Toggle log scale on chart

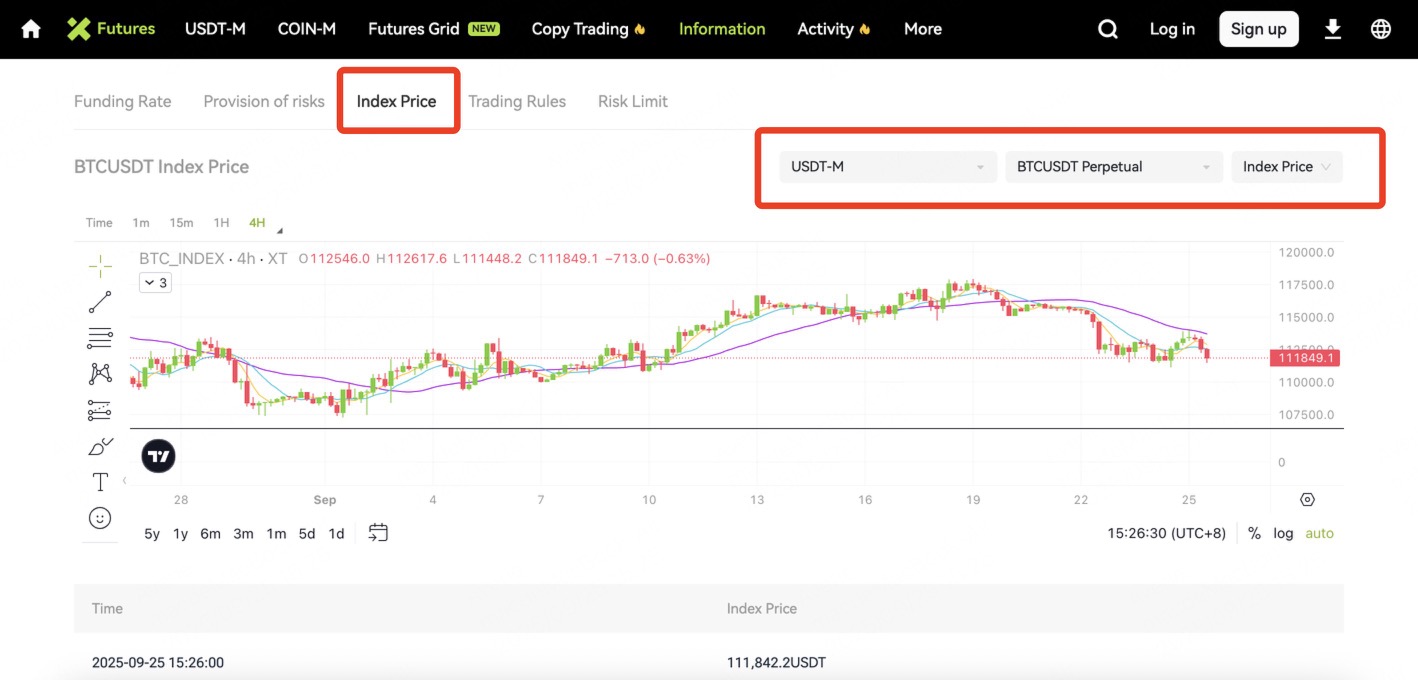click(x=1283, y=533)
